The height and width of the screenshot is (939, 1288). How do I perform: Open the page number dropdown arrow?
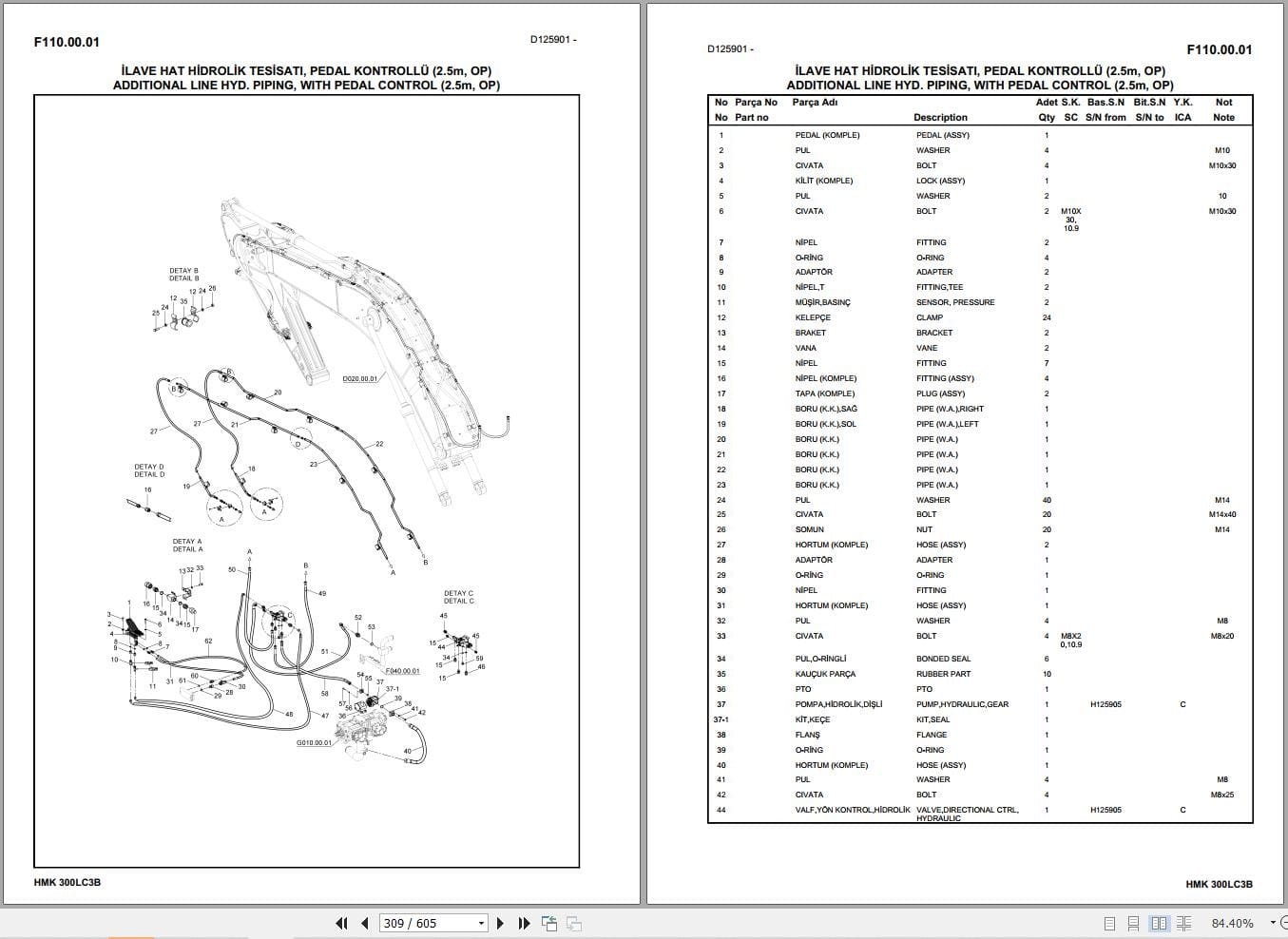pos(481,923)
